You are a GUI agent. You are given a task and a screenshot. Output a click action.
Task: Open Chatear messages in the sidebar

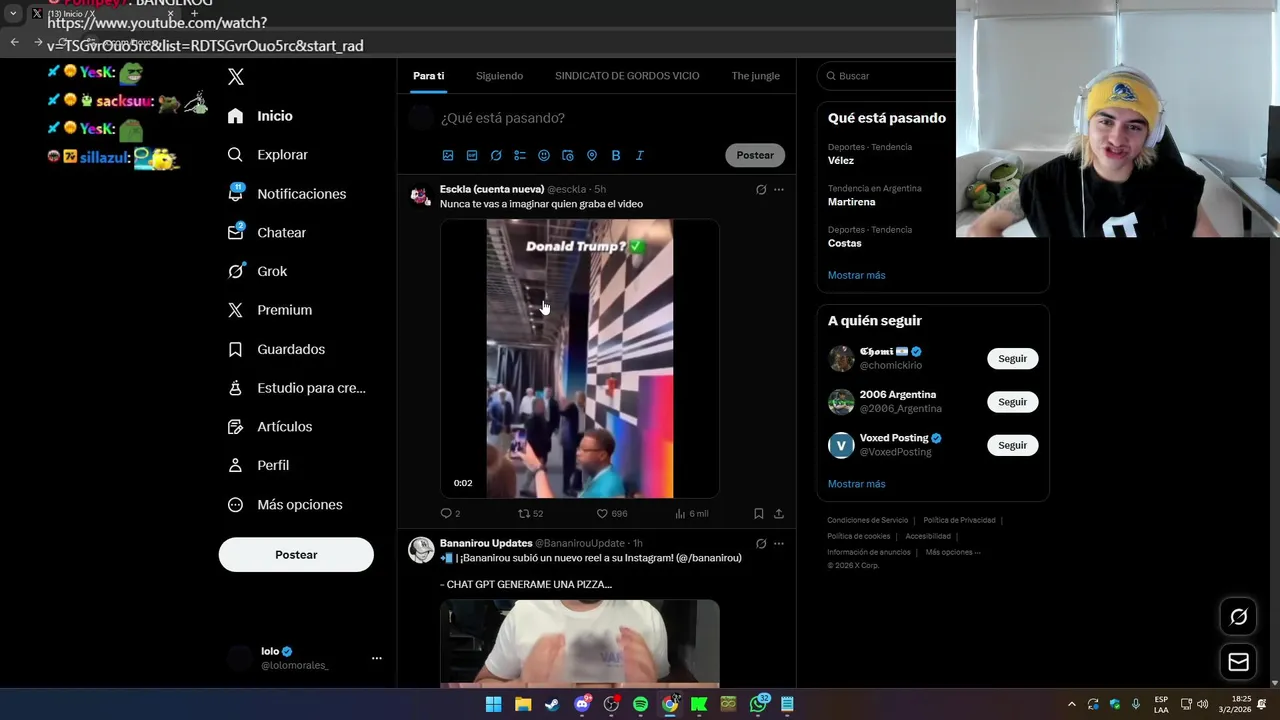[267, 233]
